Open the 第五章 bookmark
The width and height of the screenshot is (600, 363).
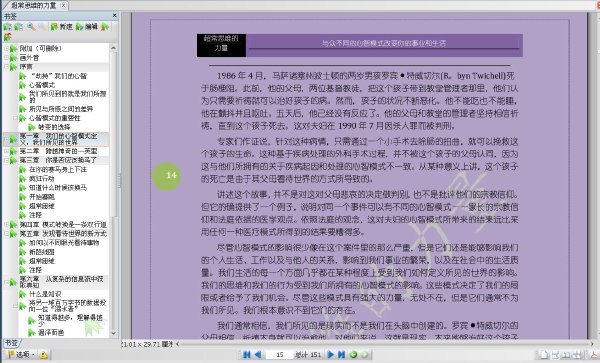click(x=63, y=234)
